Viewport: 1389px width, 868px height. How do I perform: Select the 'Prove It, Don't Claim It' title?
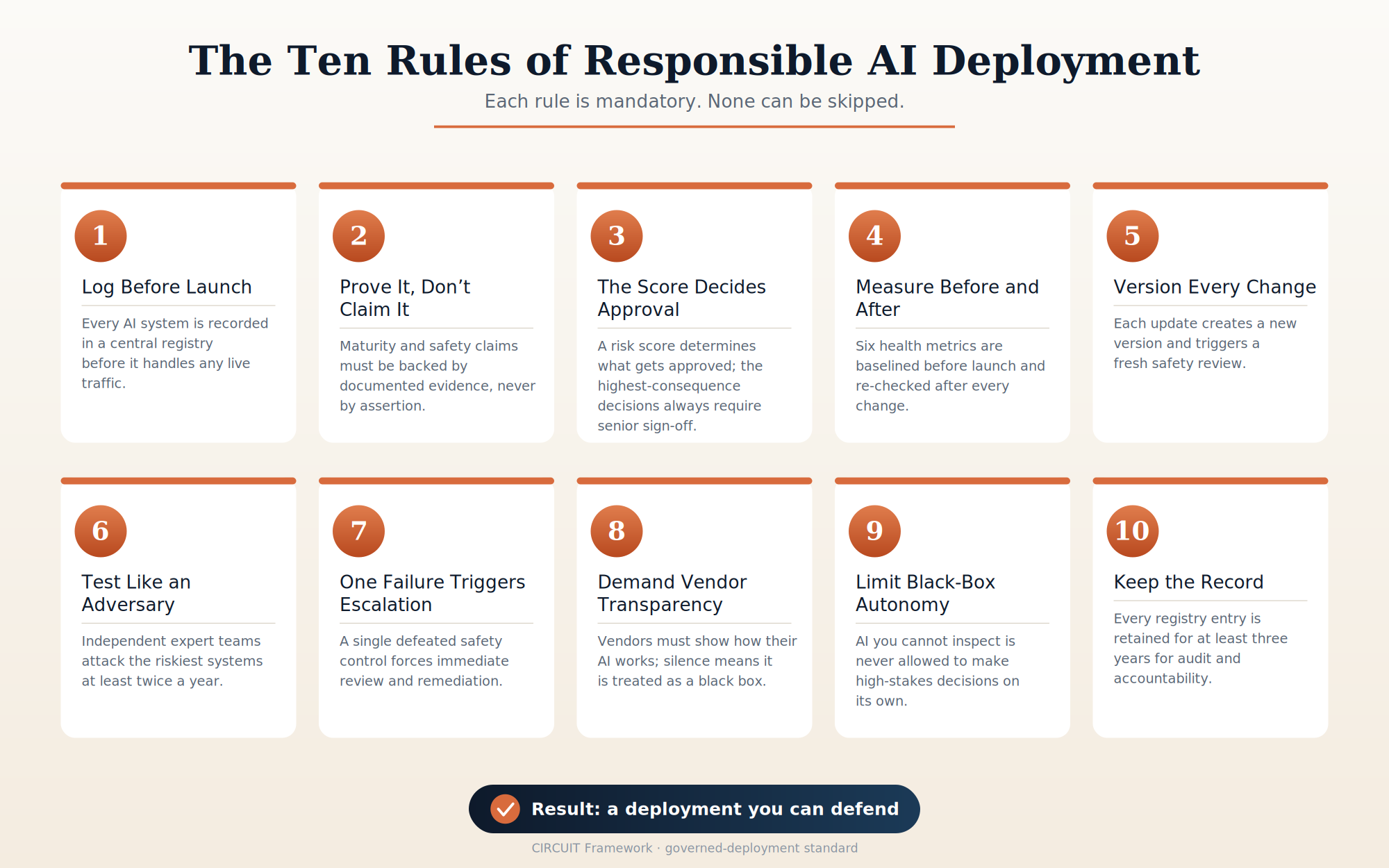coord(405,298)
